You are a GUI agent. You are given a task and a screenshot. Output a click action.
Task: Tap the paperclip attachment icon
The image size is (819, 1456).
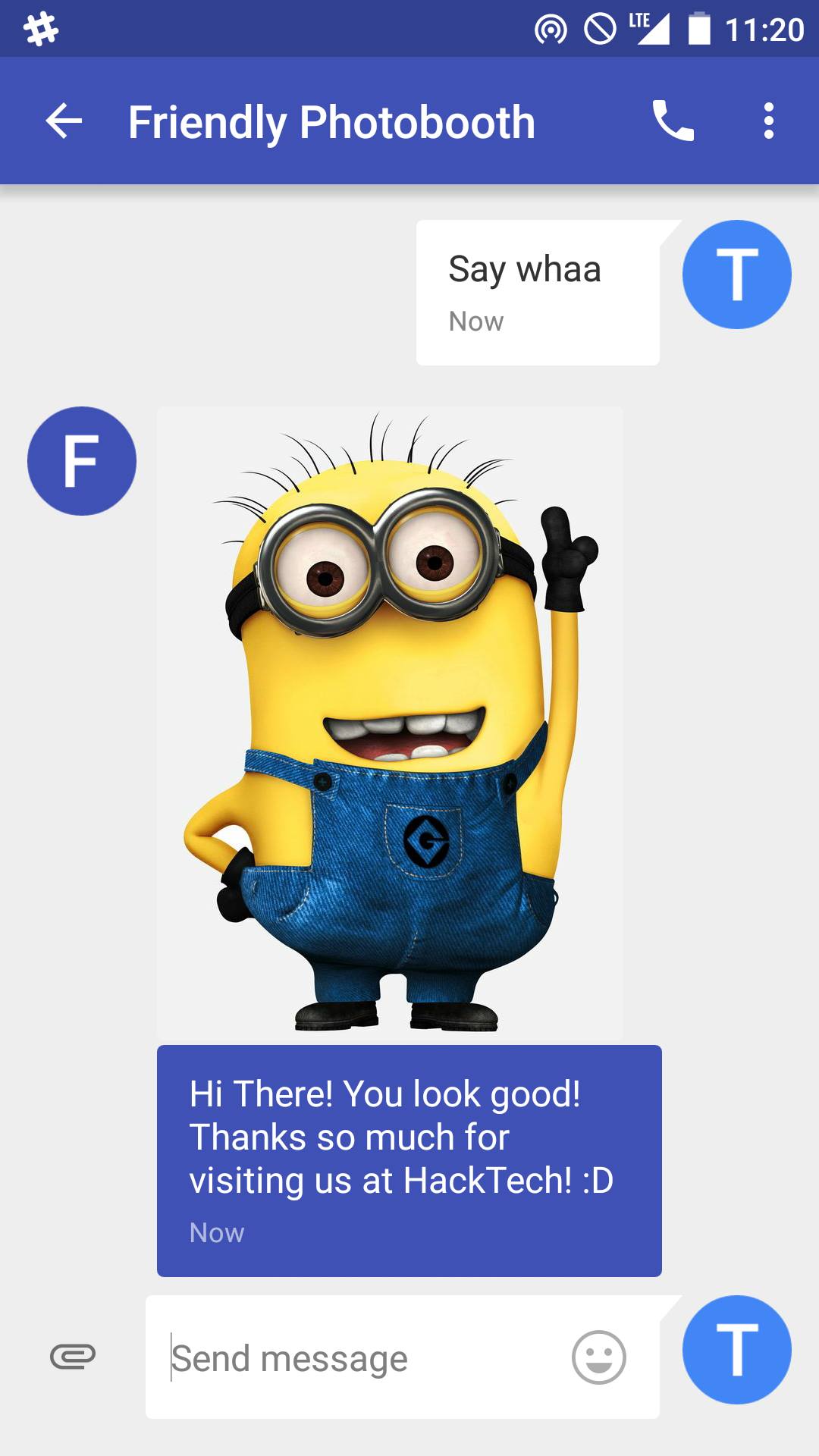point(73,1357)
